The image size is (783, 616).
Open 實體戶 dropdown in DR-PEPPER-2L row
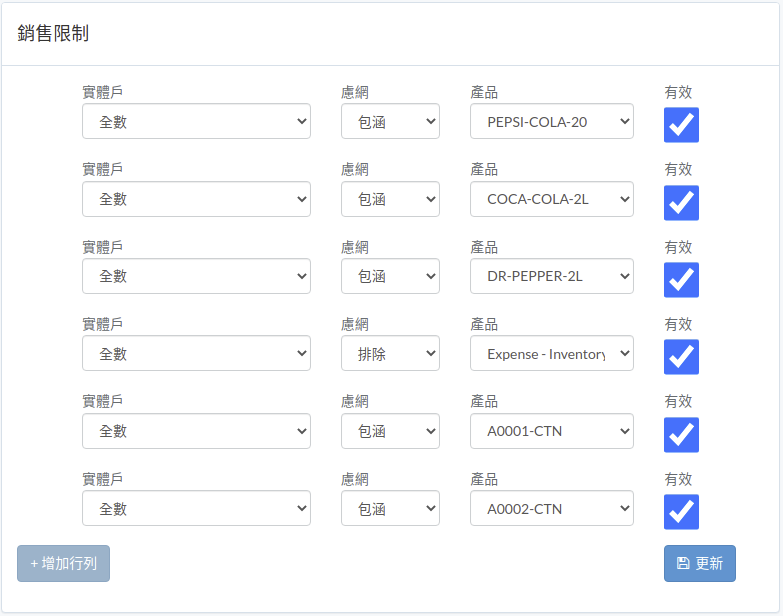(196, 276)
